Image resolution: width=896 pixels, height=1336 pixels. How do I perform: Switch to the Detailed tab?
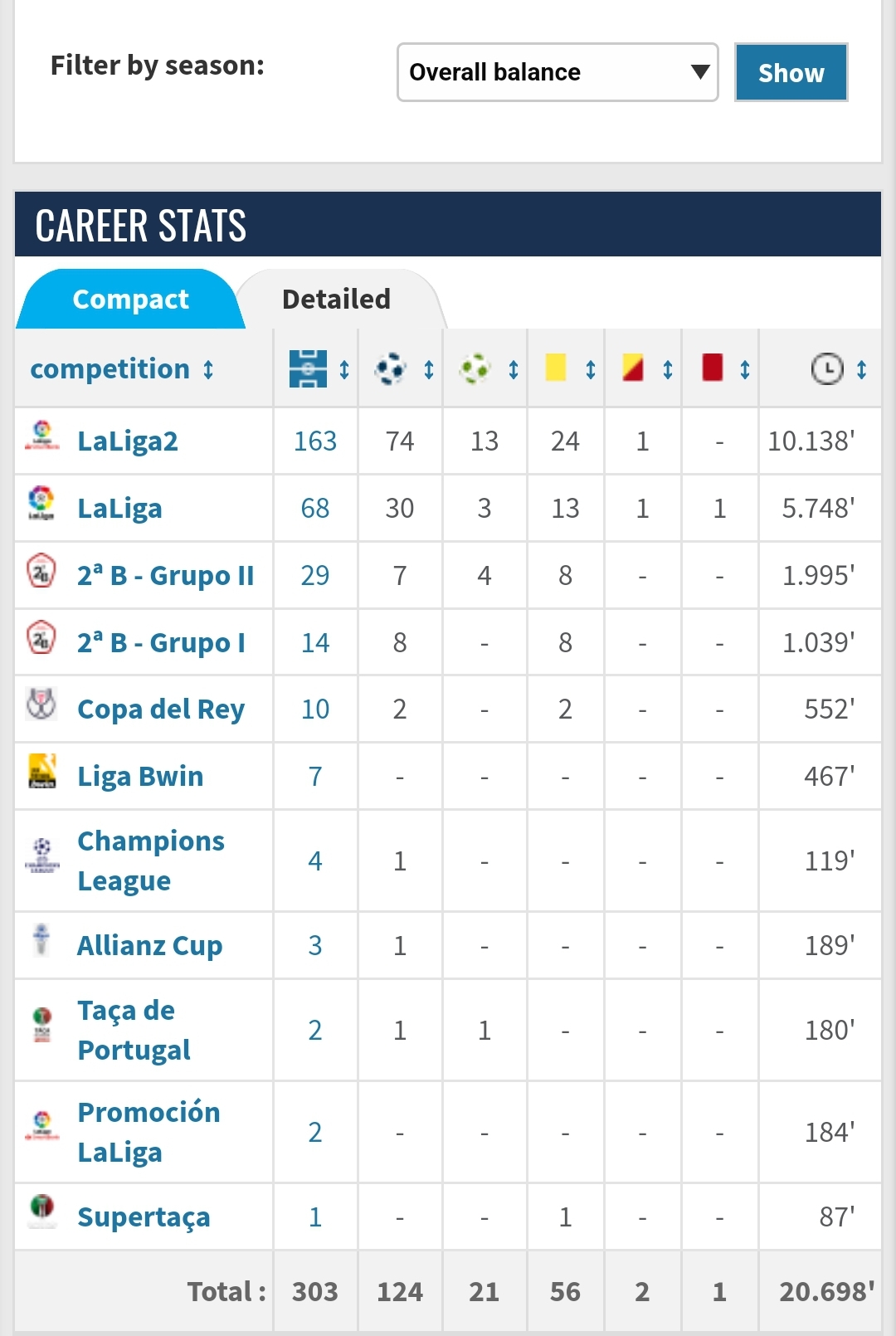click(336, 299)
